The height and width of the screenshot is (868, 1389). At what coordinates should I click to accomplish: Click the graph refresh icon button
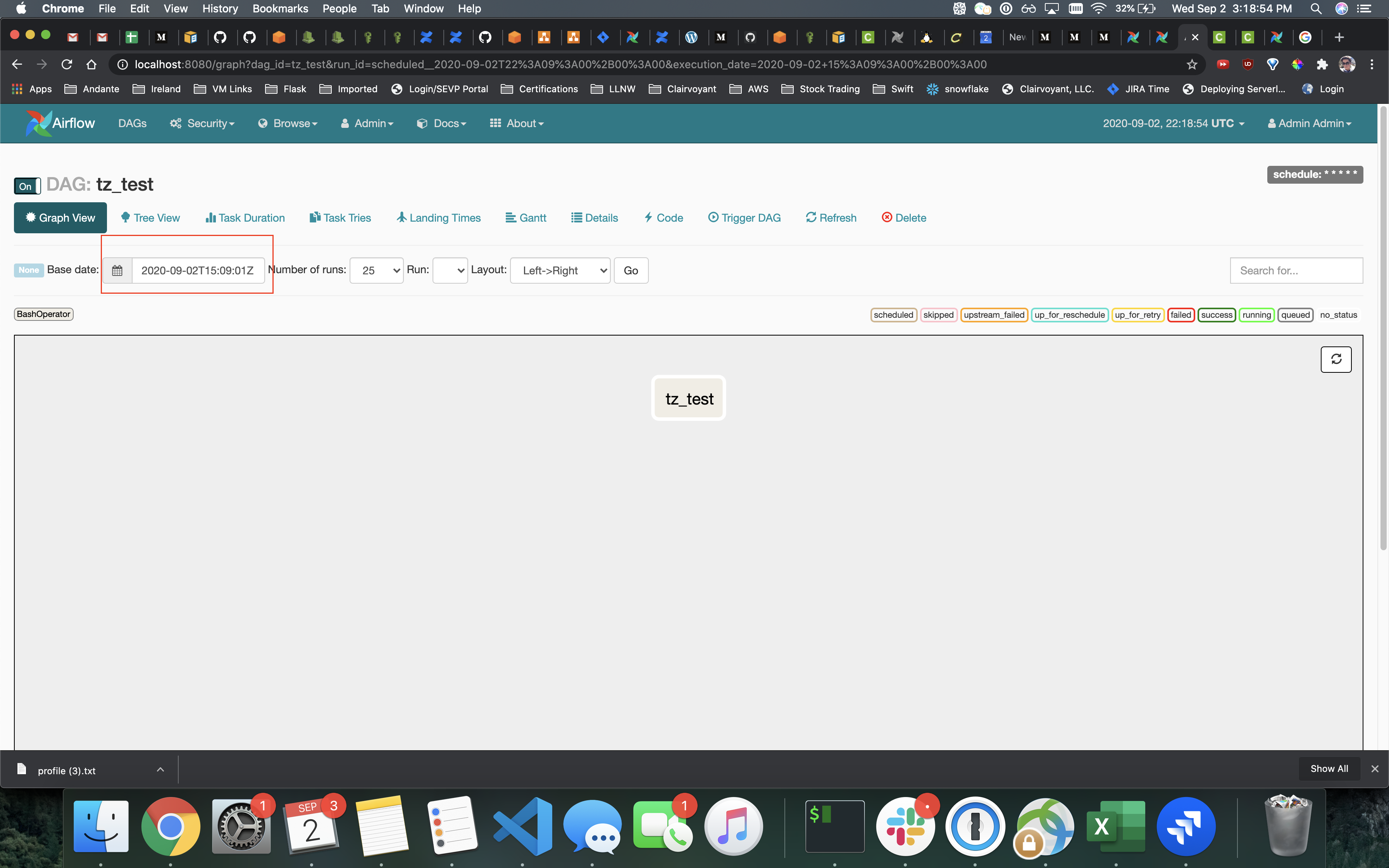point(1336,359)
